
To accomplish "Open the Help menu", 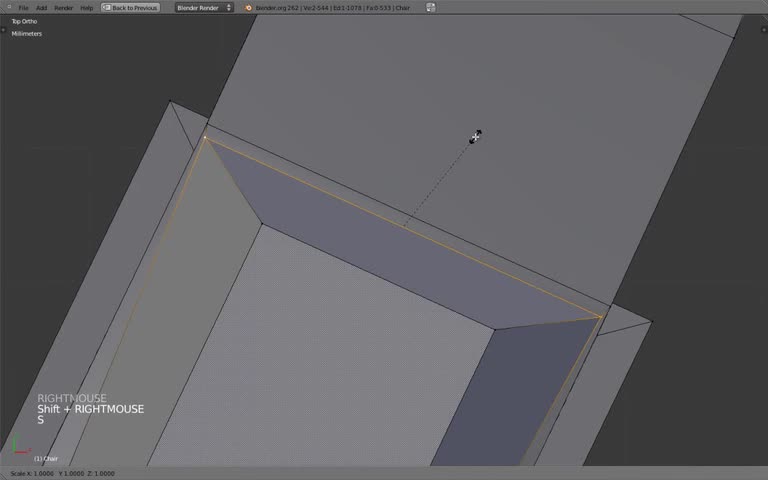I will click(x=87, y=8).
